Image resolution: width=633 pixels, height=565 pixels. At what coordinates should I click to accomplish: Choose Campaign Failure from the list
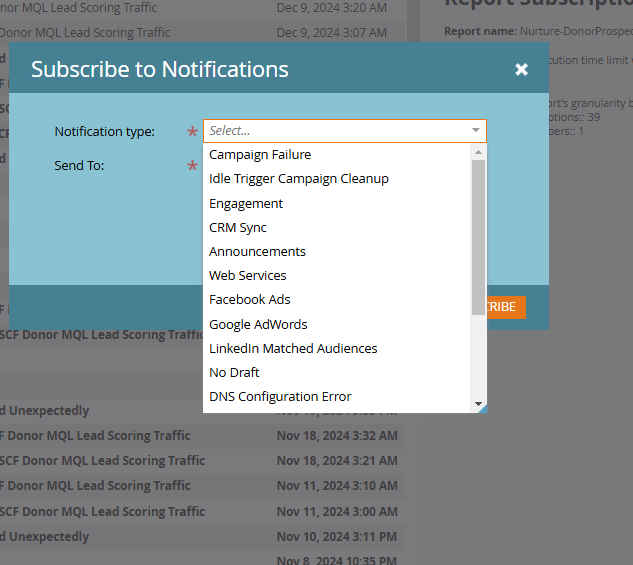336,155
